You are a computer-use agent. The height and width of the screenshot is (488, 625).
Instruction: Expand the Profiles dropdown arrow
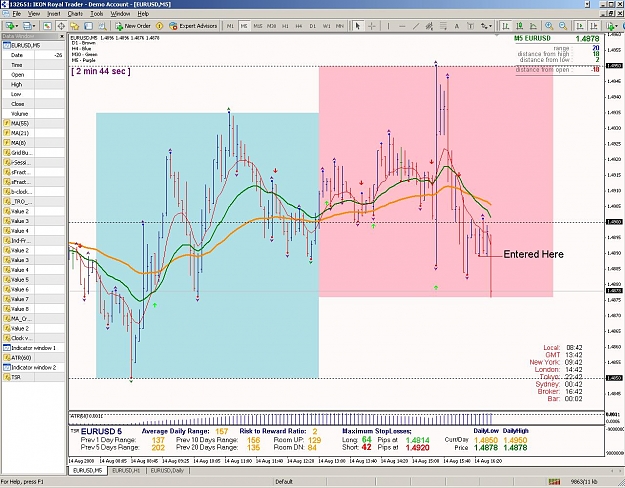(34, 26)
